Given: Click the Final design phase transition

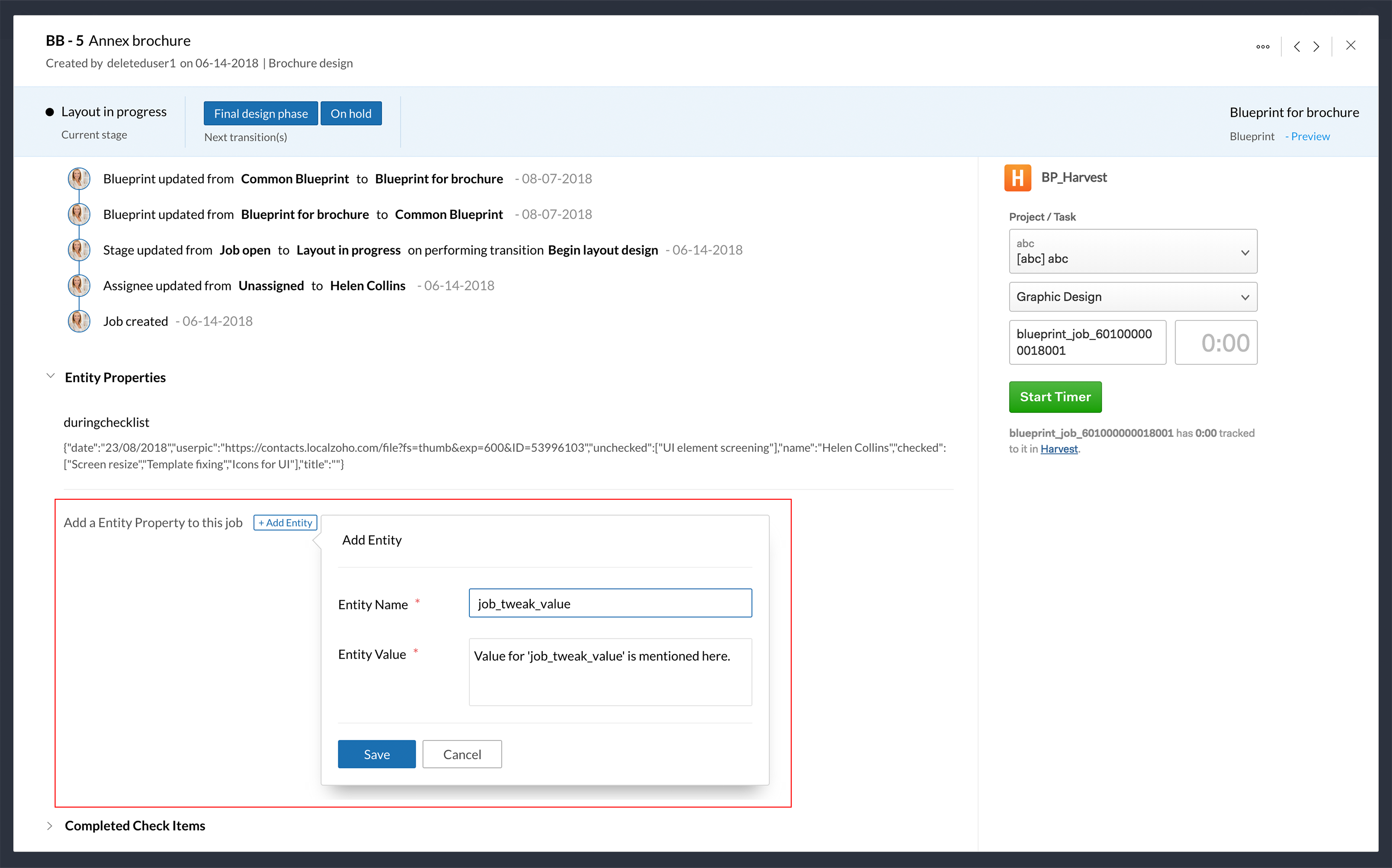Looking at the screenshot, I should coord(261,114).
